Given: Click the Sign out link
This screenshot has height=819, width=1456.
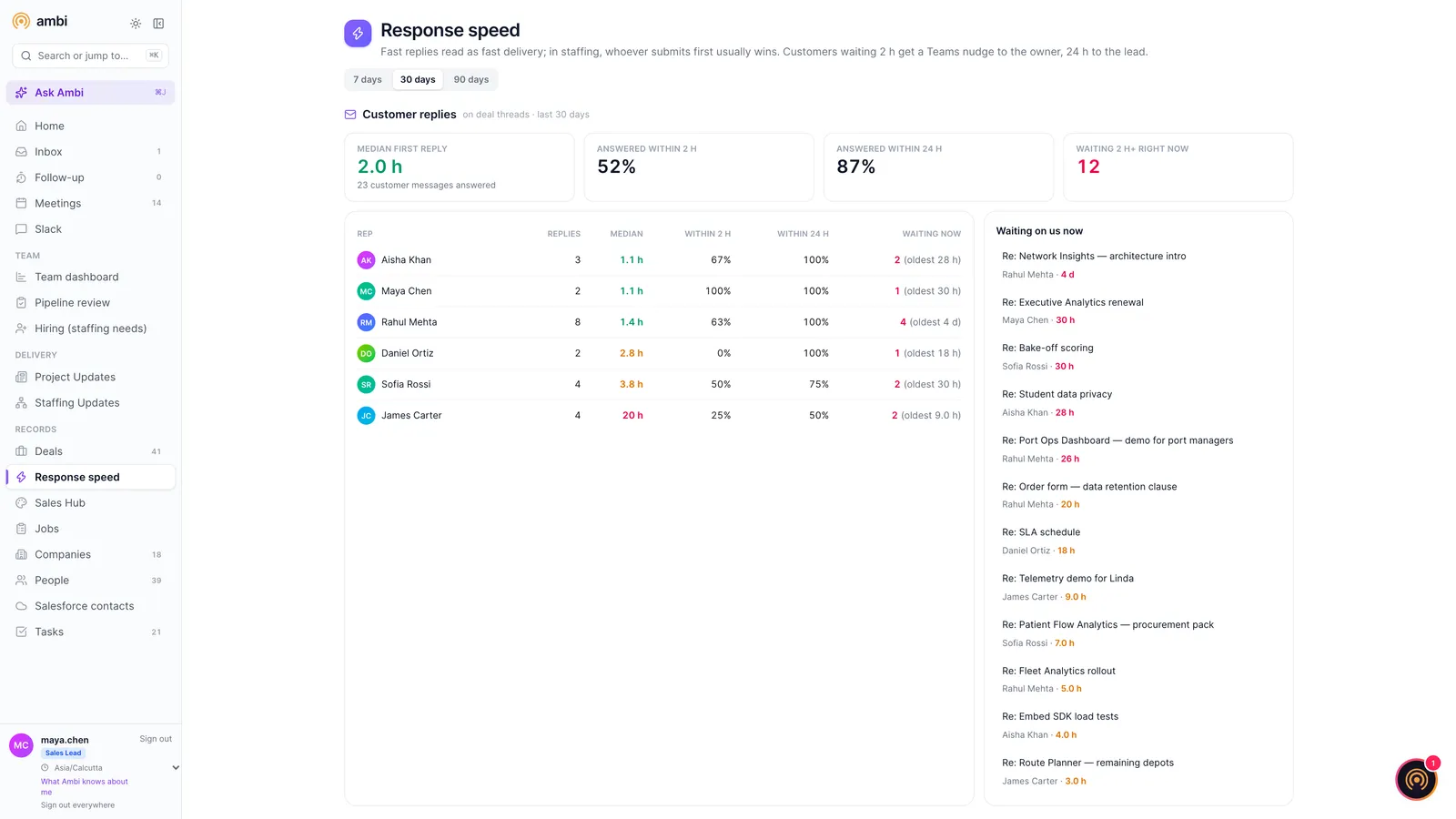Looking at the screenshot, I should click(156, 740).
